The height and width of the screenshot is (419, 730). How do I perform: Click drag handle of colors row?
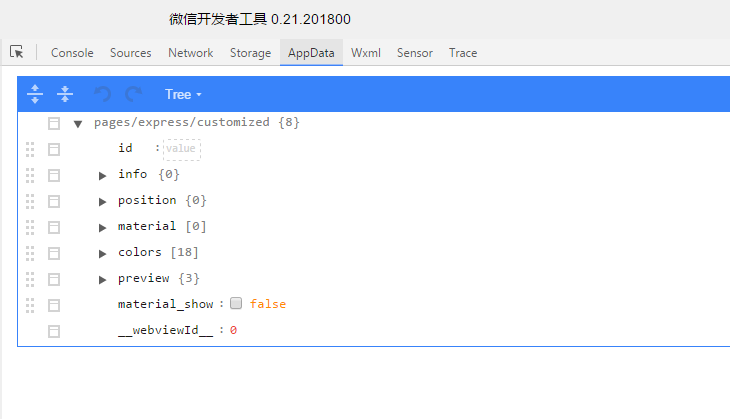click(x=30, y=254)
